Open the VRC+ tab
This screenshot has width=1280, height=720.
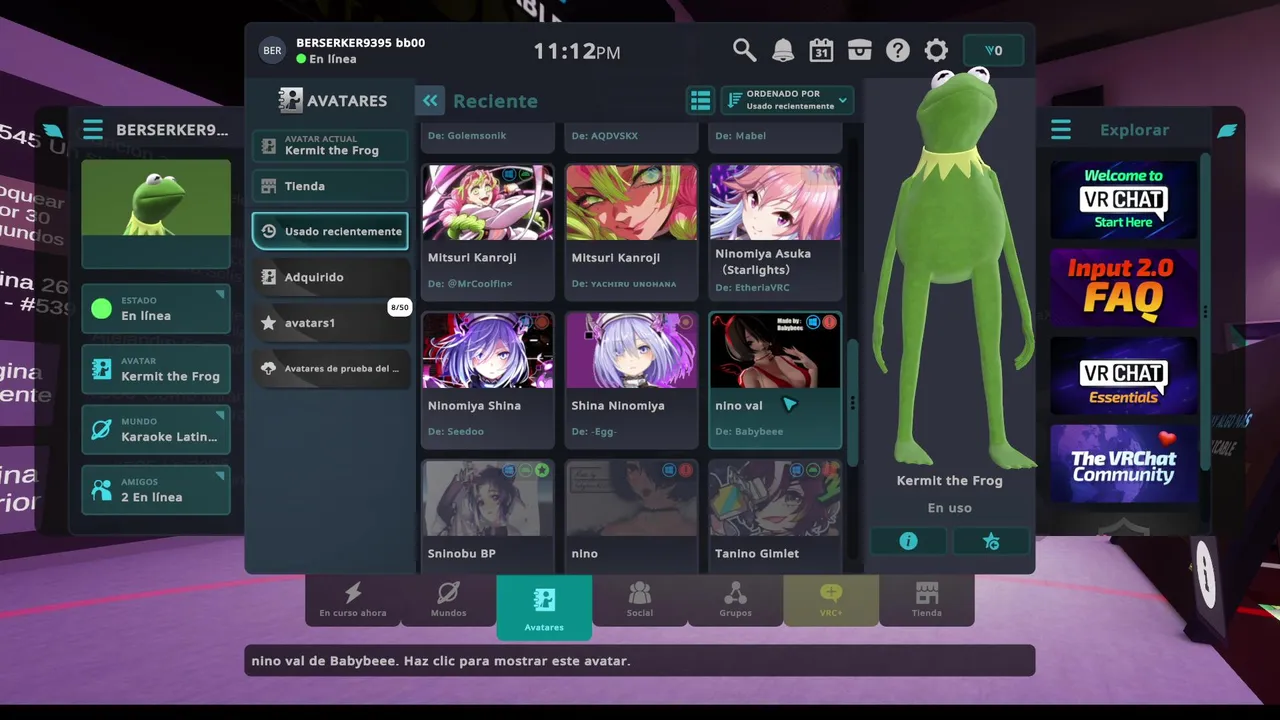tap(831, 601)
